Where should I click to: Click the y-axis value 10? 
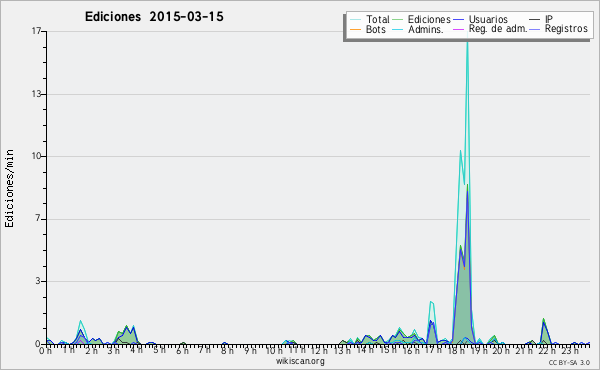[x=36, y=156]
